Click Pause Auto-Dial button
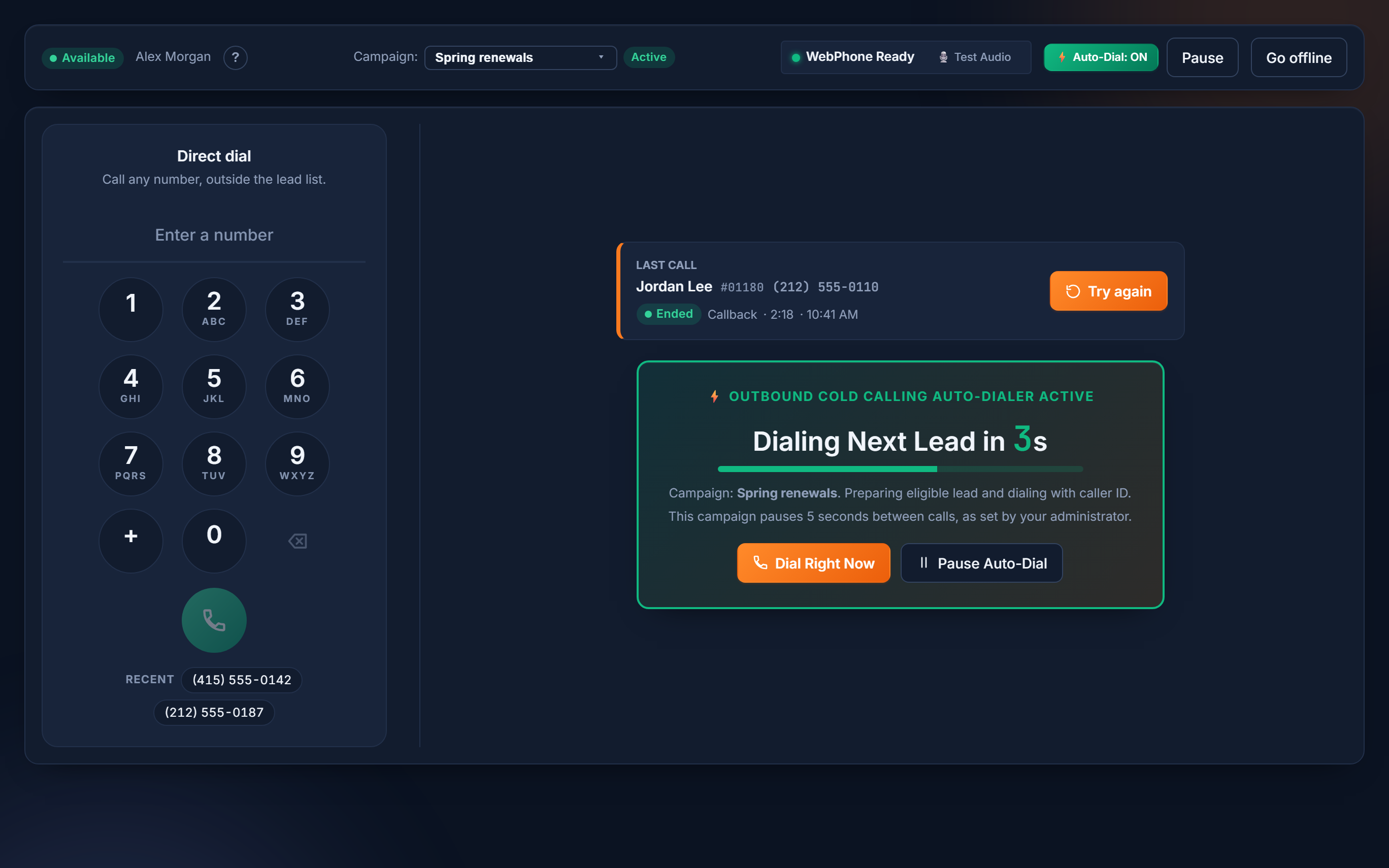 [981, 563]
